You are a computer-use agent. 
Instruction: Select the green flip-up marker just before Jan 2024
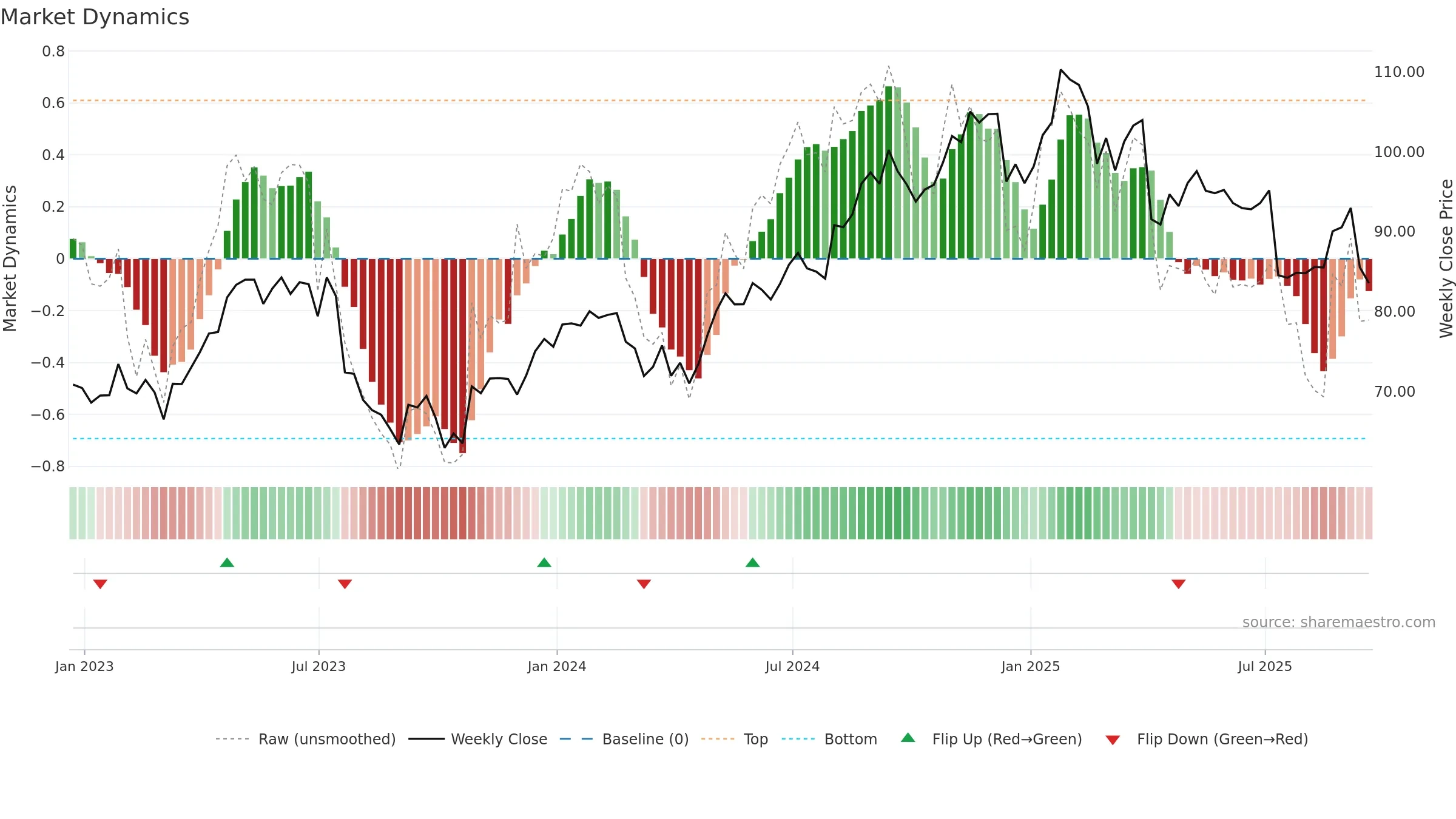pos(544,562)
